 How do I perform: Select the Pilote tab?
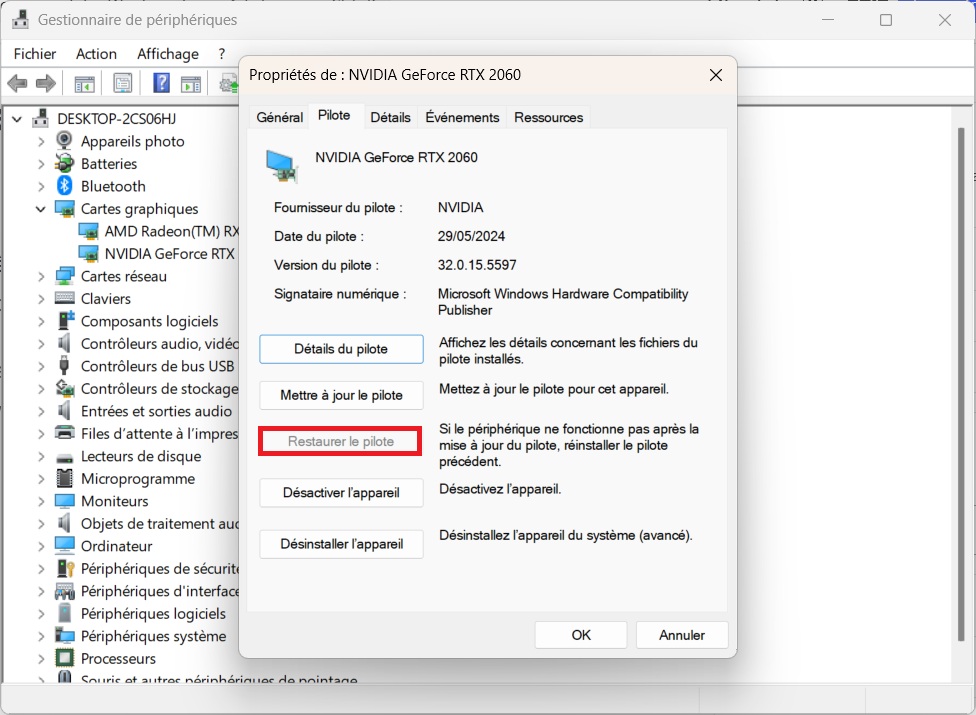click(x=334, y=115)
